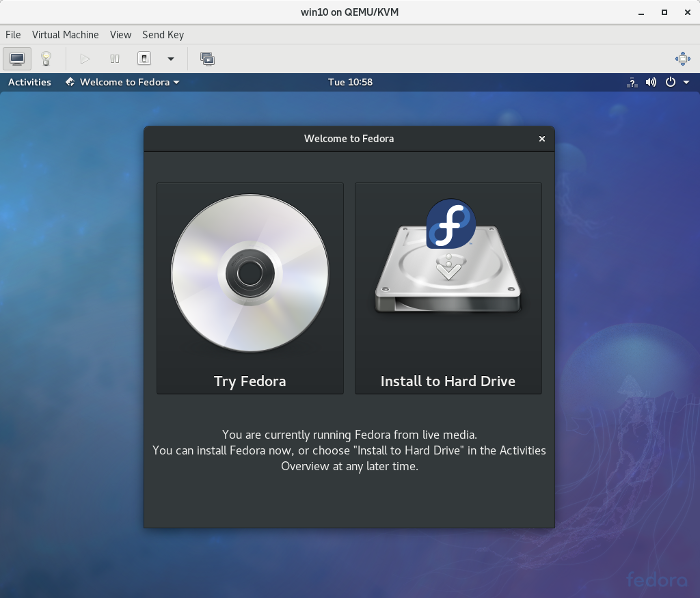Open the Send Key menu
This screenshot has height=598, width=700.
point(163,35)
